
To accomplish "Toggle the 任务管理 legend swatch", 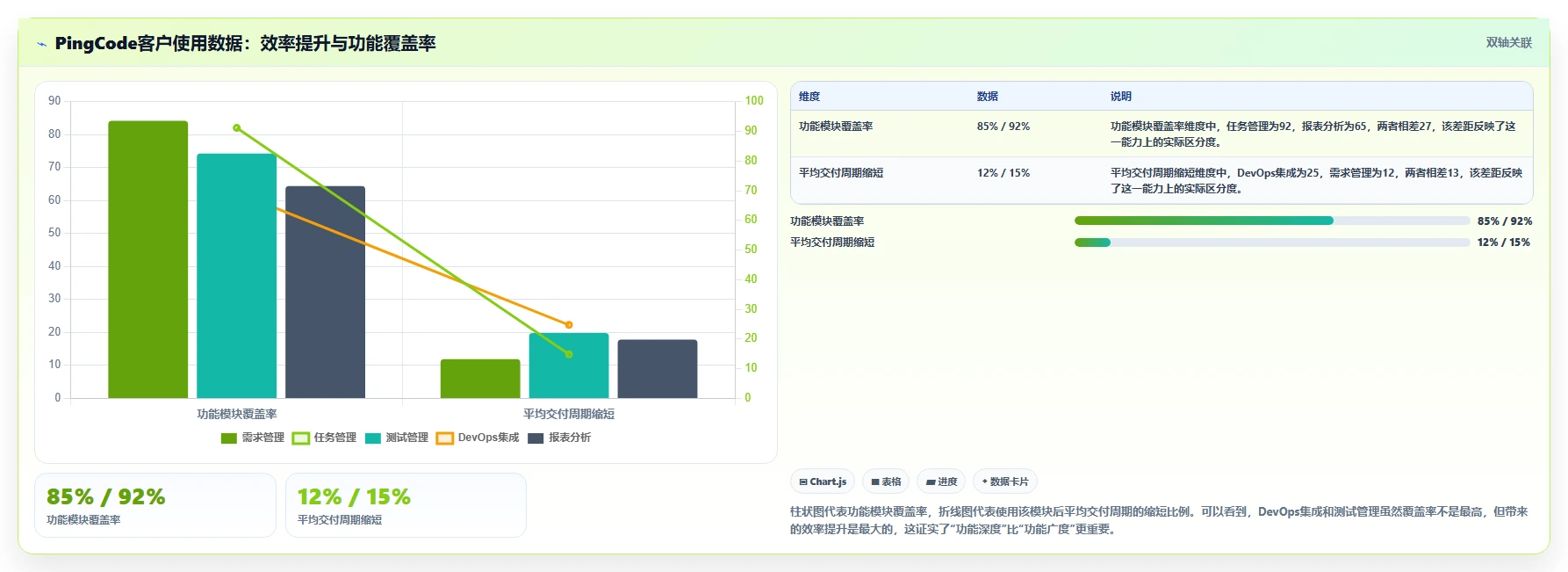I will [301, 438].
